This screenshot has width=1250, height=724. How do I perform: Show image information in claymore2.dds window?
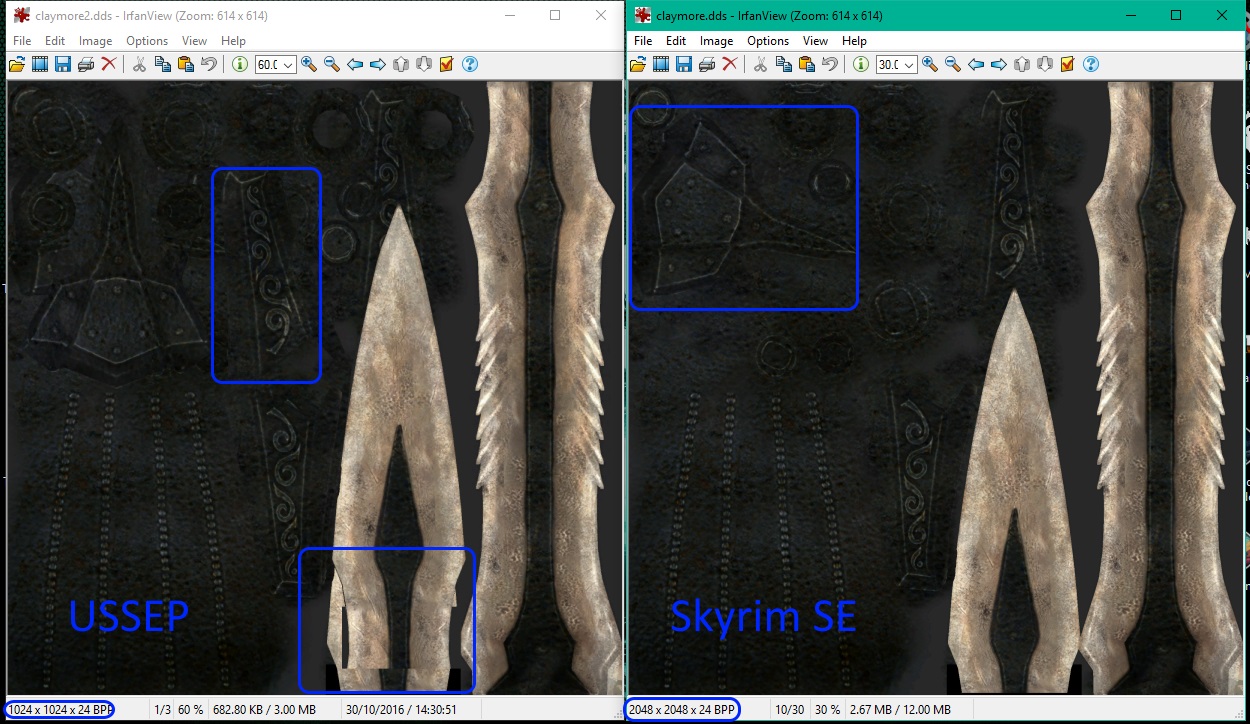(239, 64)
